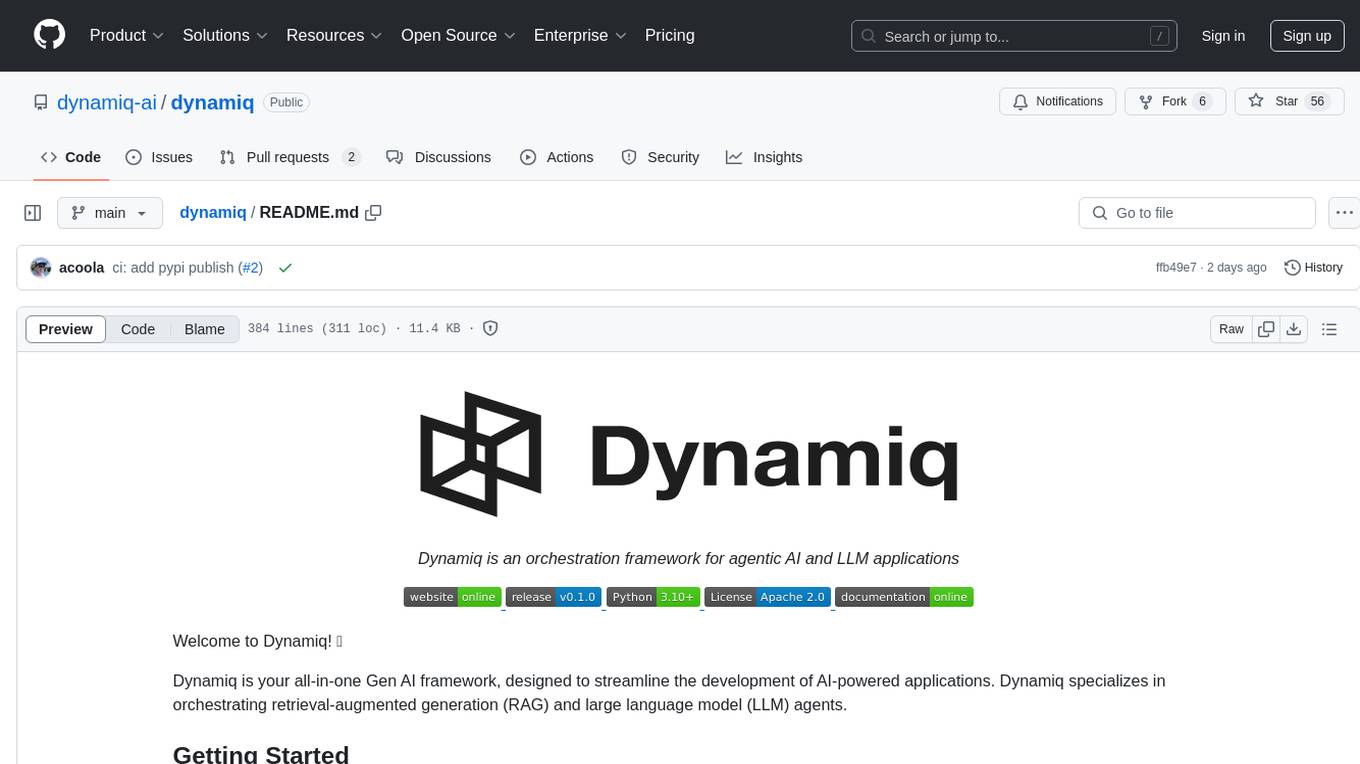
Task: Open the Insights tab
Action: pos(764,157)
